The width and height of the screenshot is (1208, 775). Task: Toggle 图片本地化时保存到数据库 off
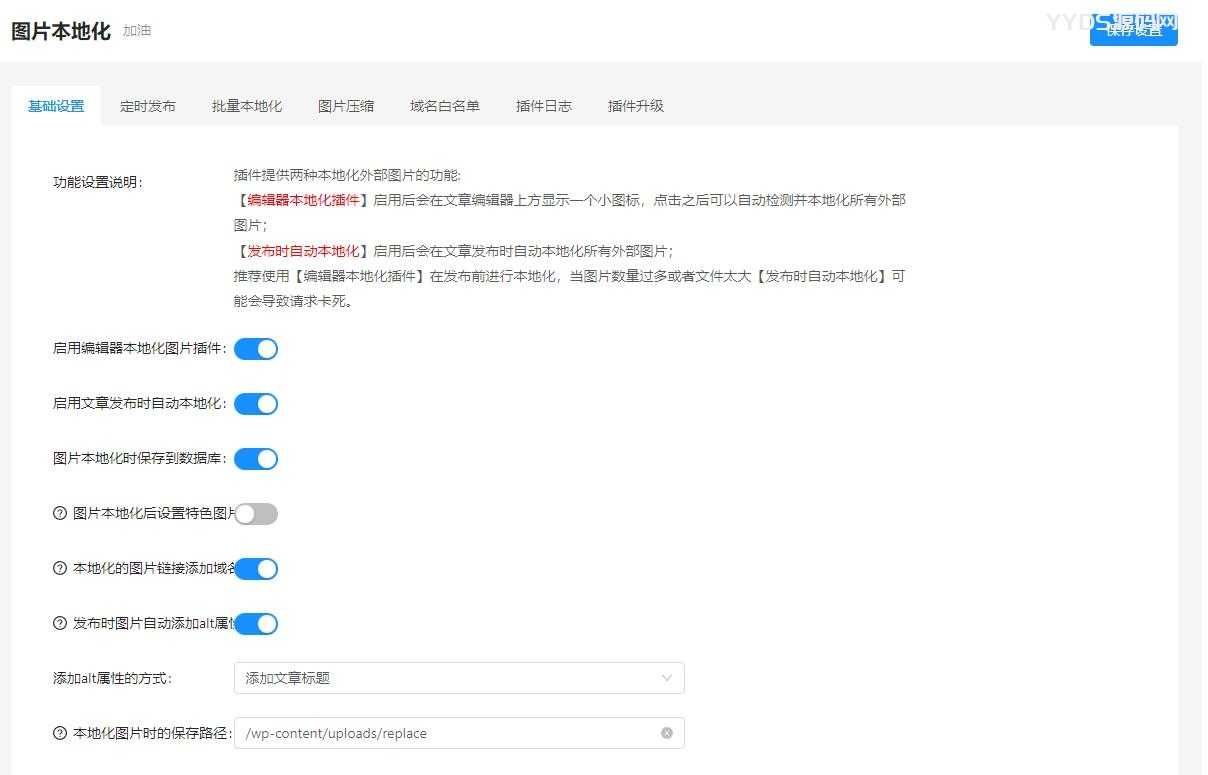pyautogui.click(x=256, y=458)
